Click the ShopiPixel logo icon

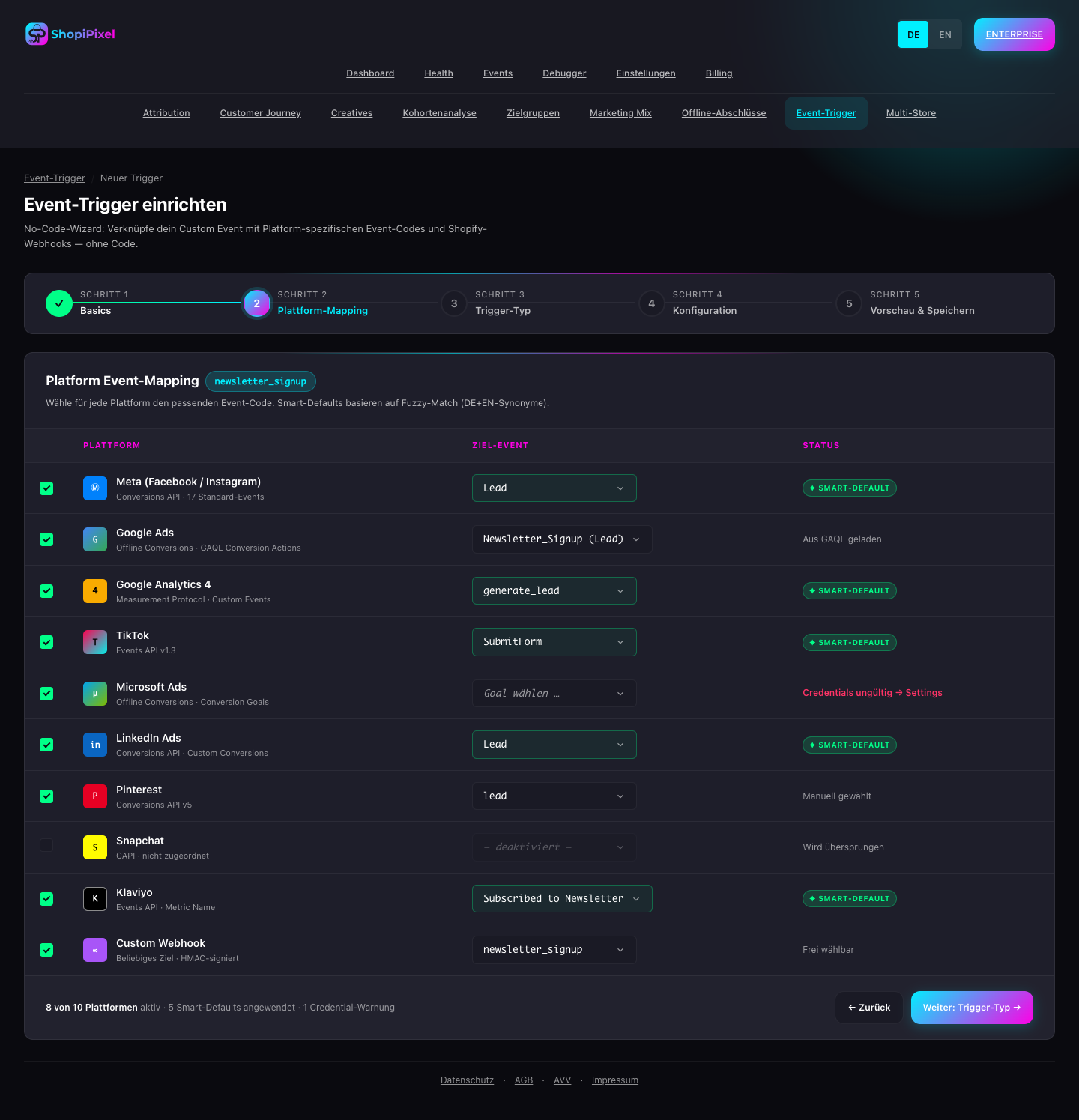click(x=37, y=34)
